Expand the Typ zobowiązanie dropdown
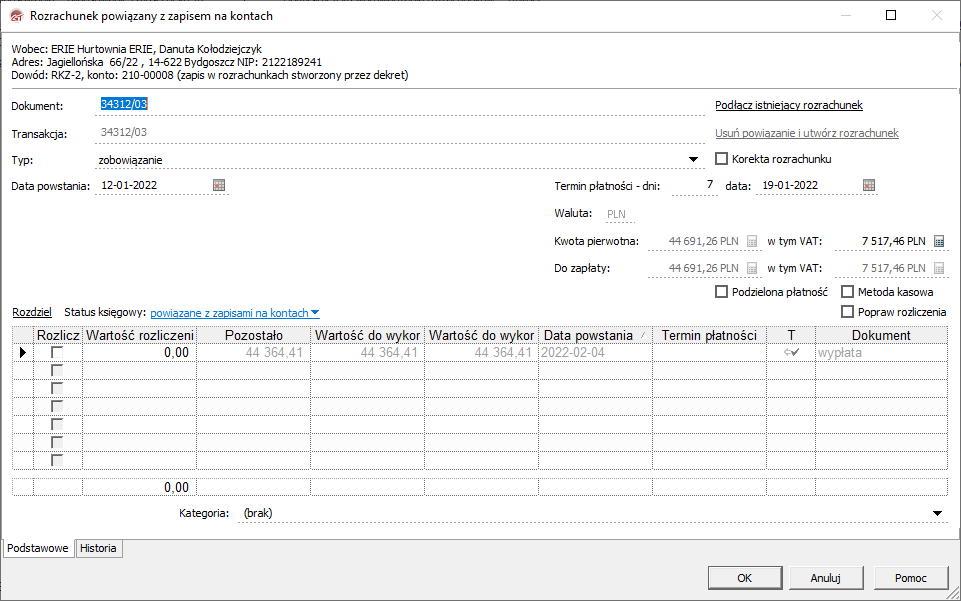The image size is (961, 601). click(693, 160)
